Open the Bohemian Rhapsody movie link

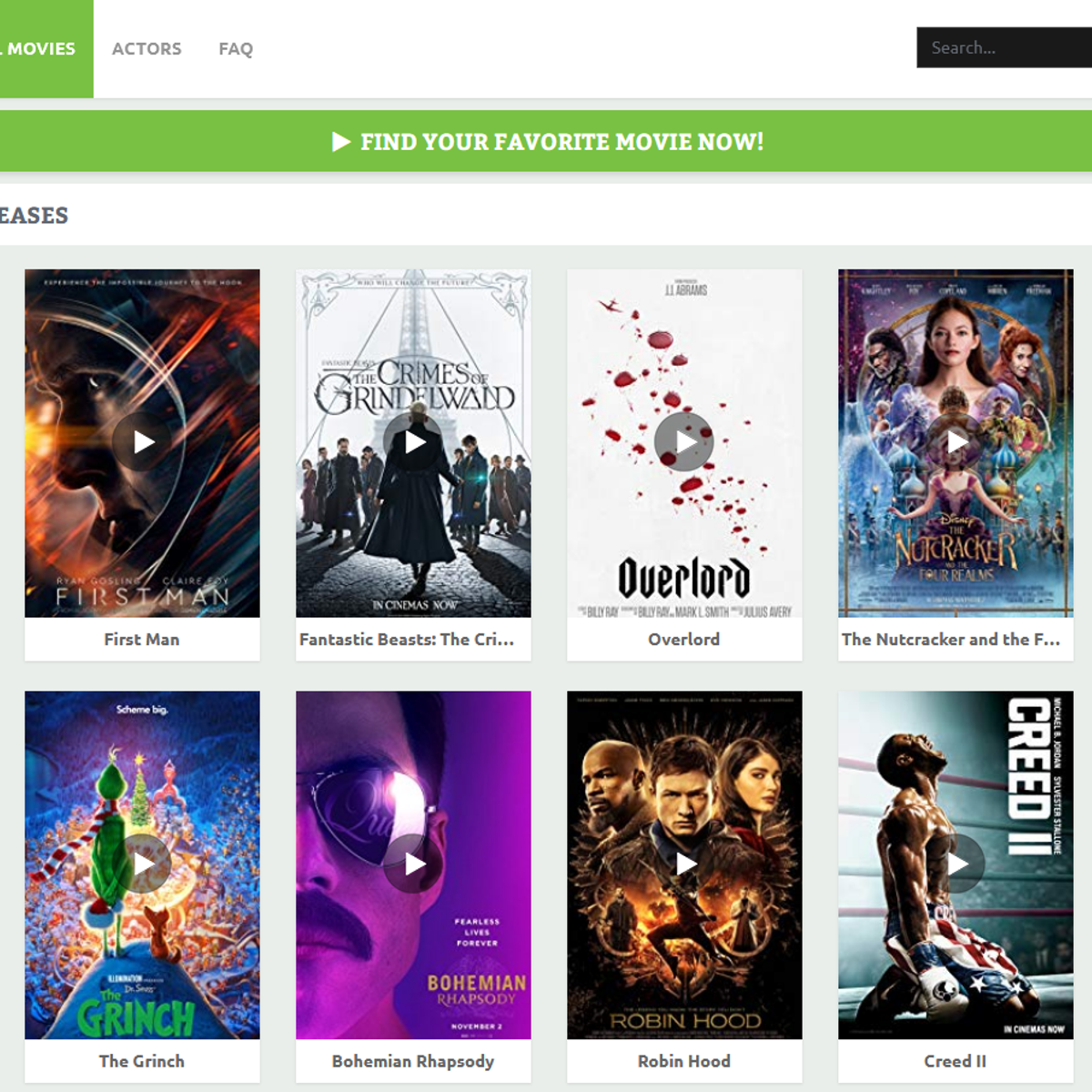(x=411, y=1061)
